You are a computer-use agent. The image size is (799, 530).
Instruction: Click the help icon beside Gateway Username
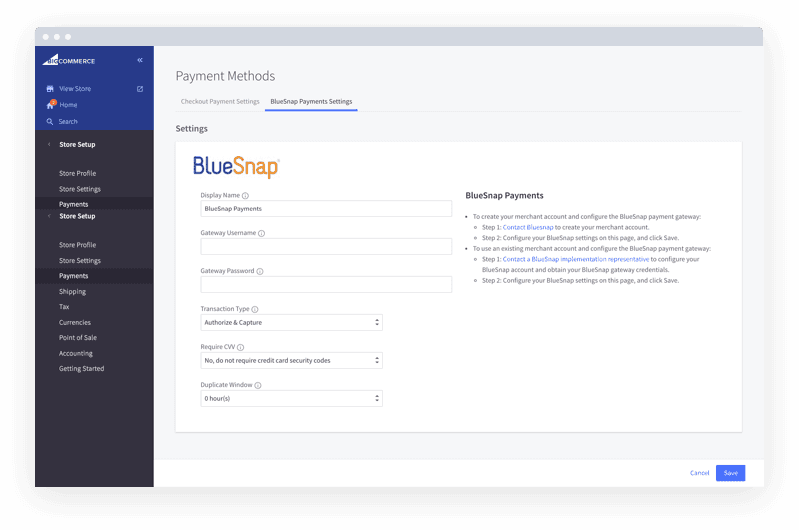(x=262, y=233)
